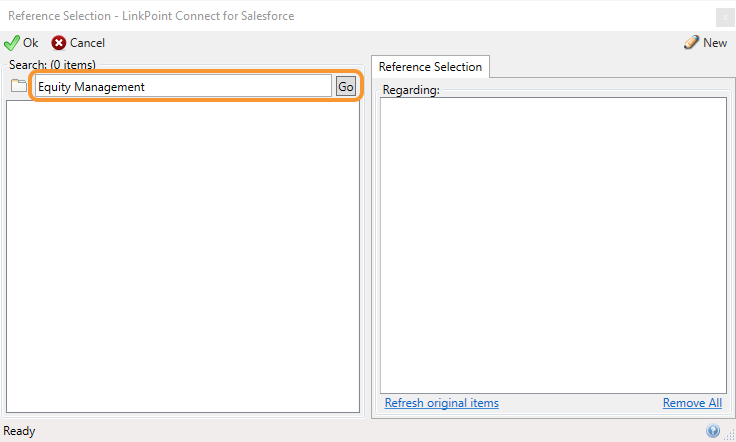
Task: Open help via the blue question mark icon
Action: click(x=713, y=430)
